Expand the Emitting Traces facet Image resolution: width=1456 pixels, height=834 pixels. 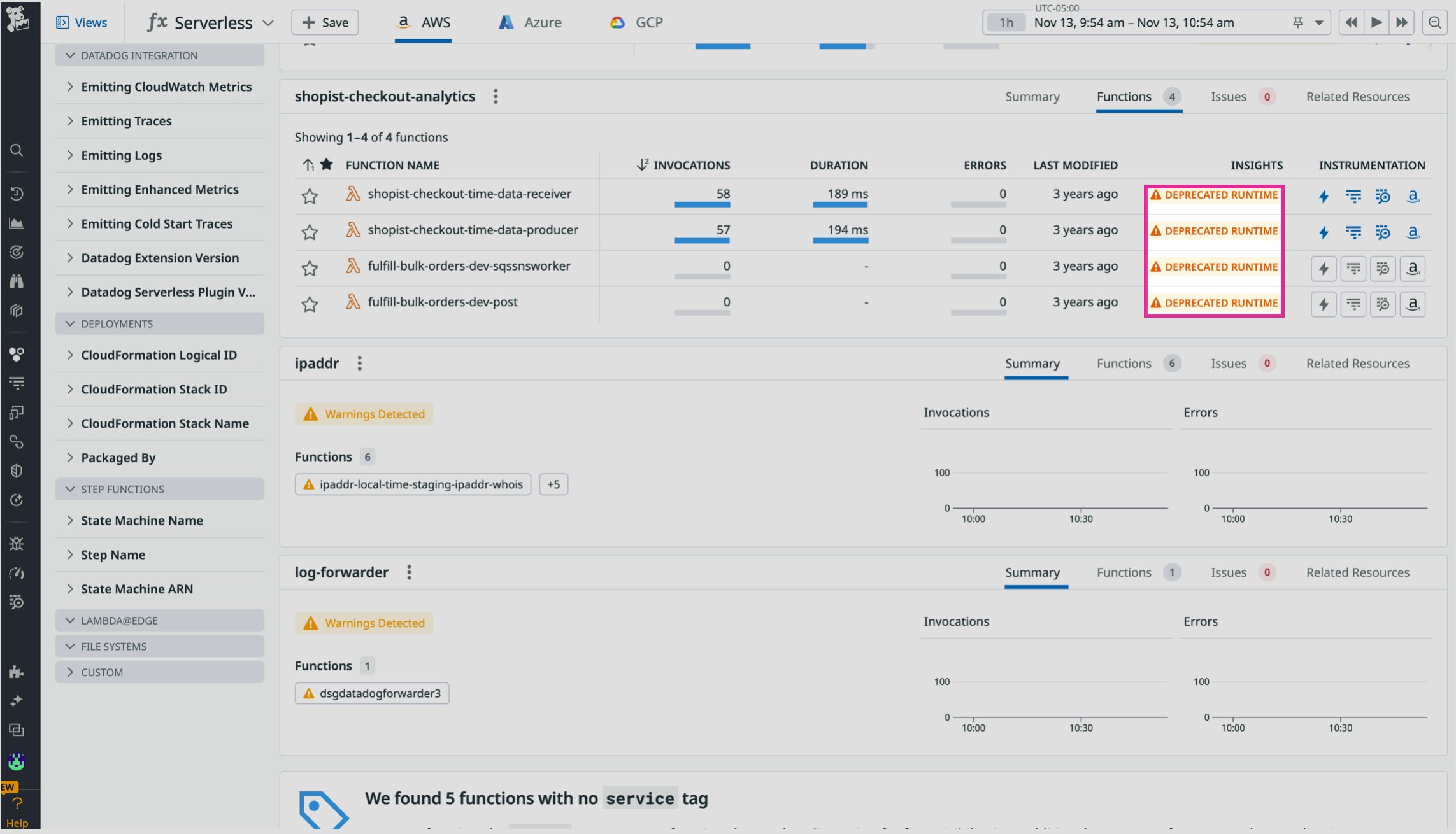(x=126, y=121)
